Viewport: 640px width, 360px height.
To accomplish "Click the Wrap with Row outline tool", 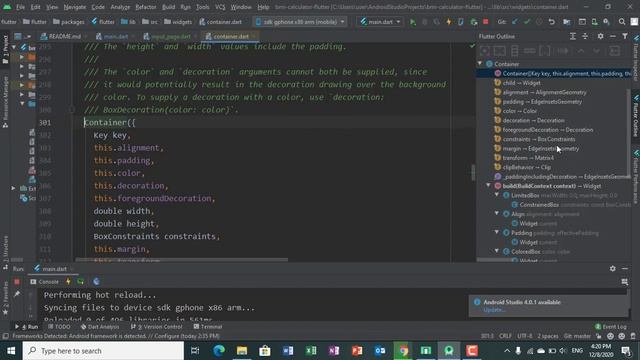I will [529, 51].
